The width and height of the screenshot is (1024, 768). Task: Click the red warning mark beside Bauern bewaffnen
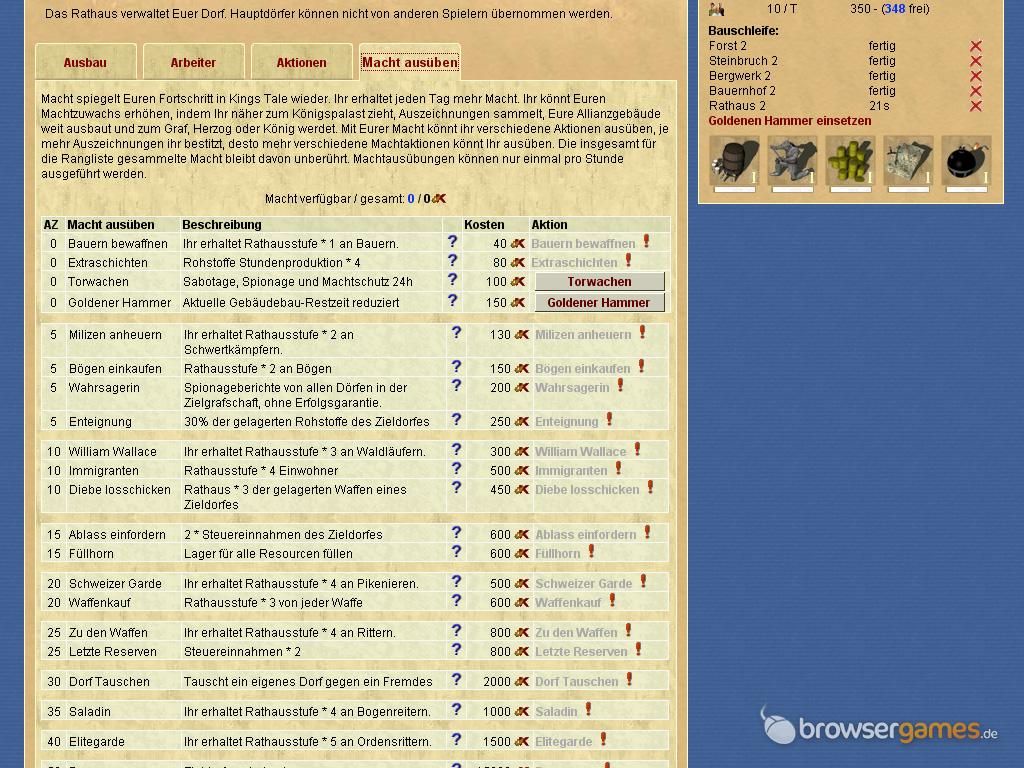tap(647, 241)
